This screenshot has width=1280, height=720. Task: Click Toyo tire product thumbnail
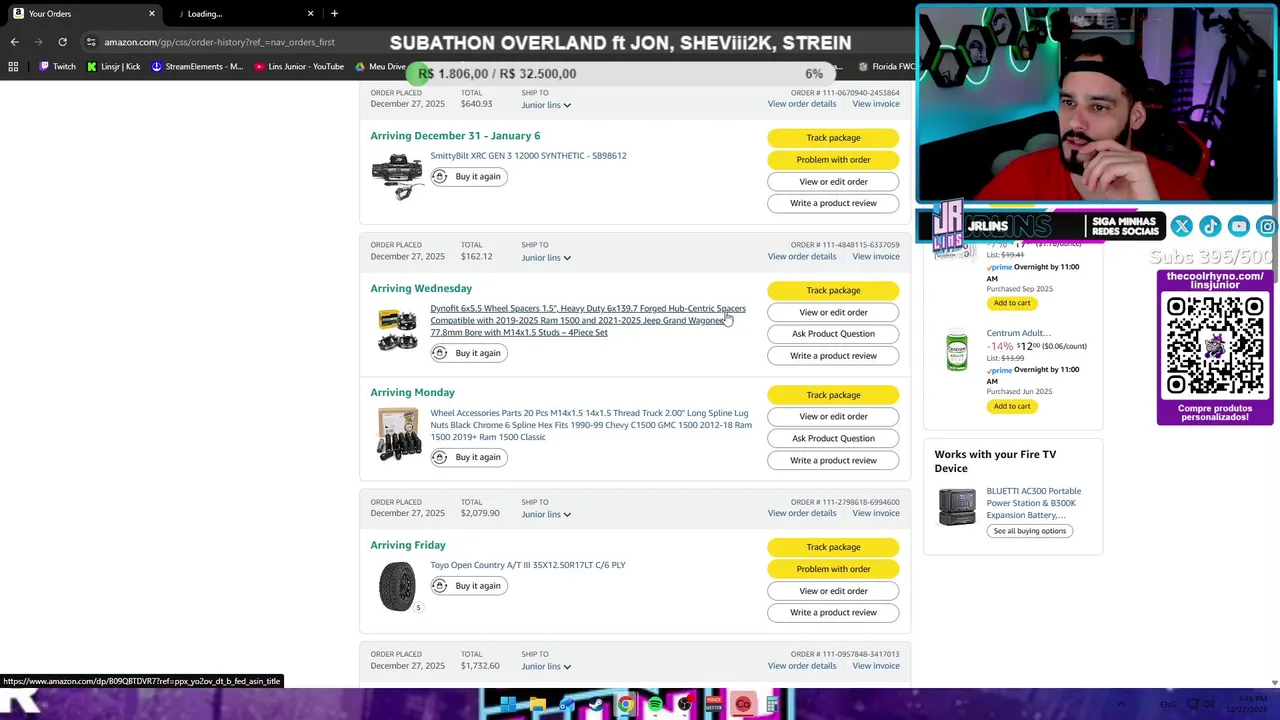click(x=397, y=586)
